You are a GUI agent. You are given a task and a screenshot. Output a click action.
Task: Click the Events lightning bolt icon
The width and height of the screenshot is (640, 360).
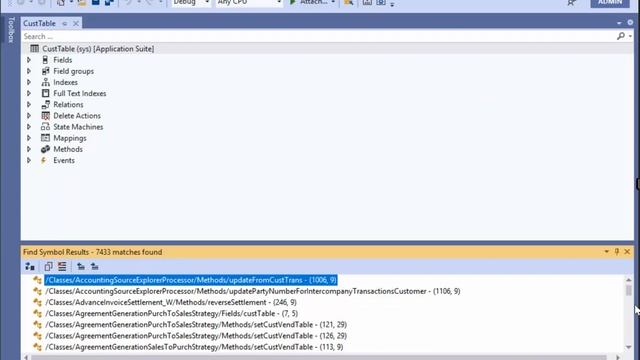(x=43, y=160)
